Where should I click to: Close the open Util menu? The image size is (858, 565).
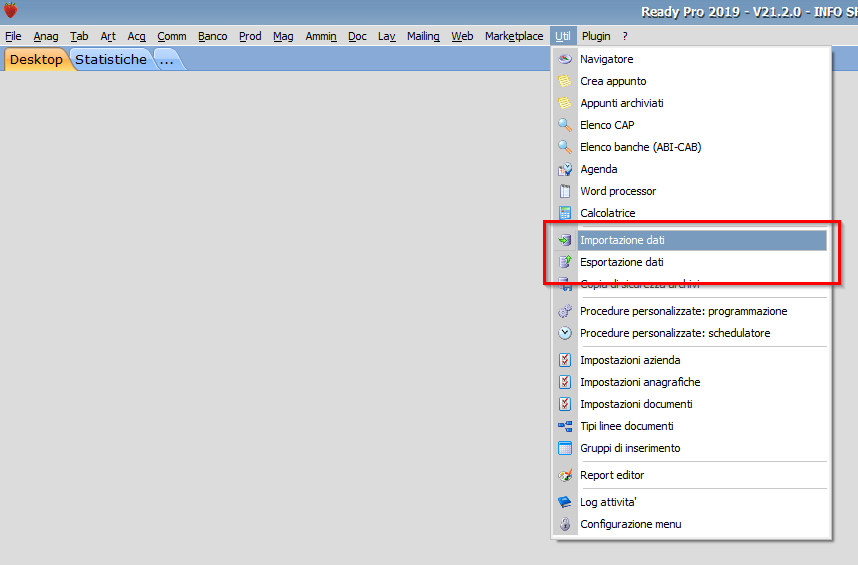(x=563, y=36)
